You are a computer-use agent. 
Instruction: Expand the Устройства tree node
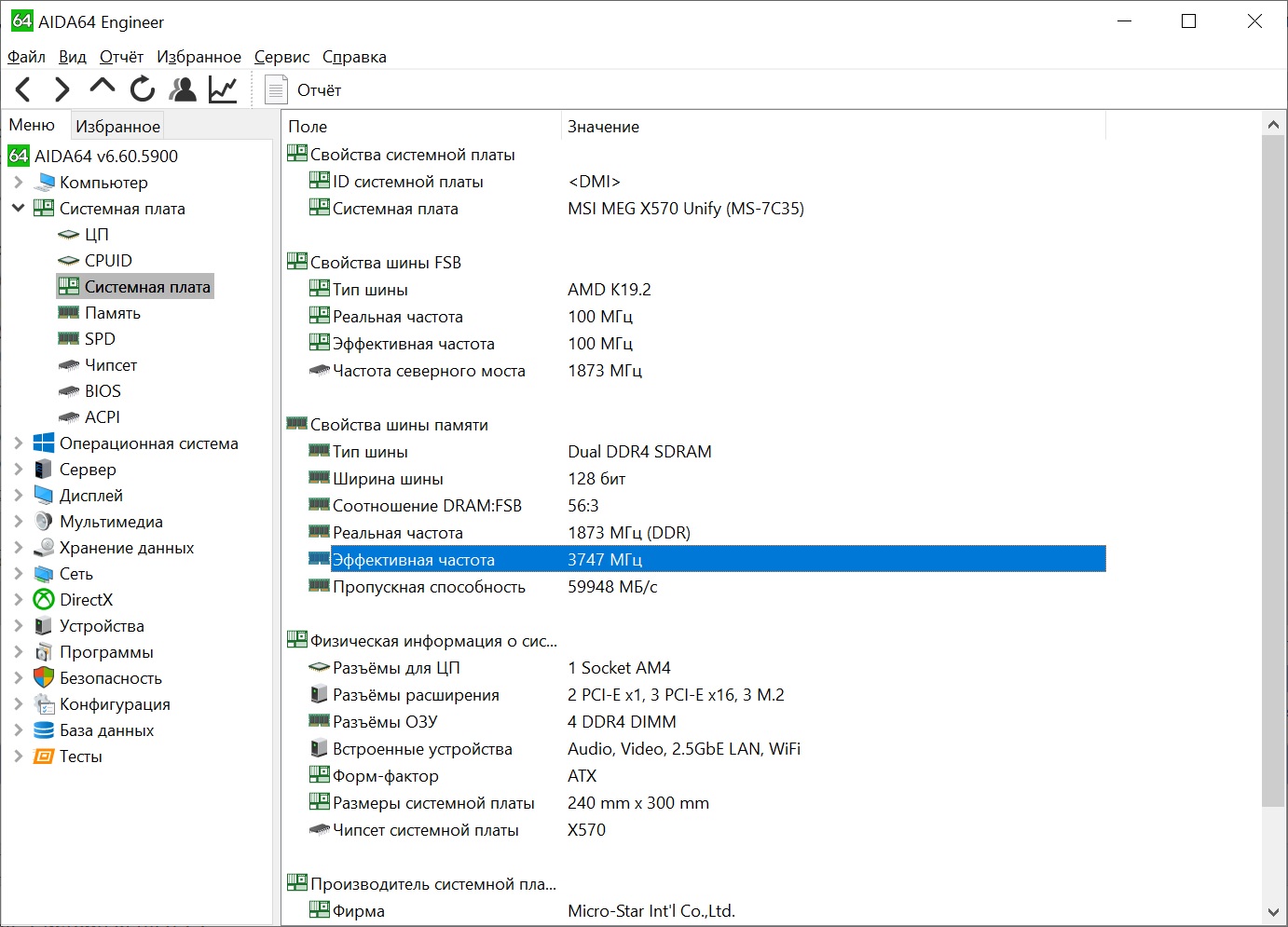pos(18,626)
